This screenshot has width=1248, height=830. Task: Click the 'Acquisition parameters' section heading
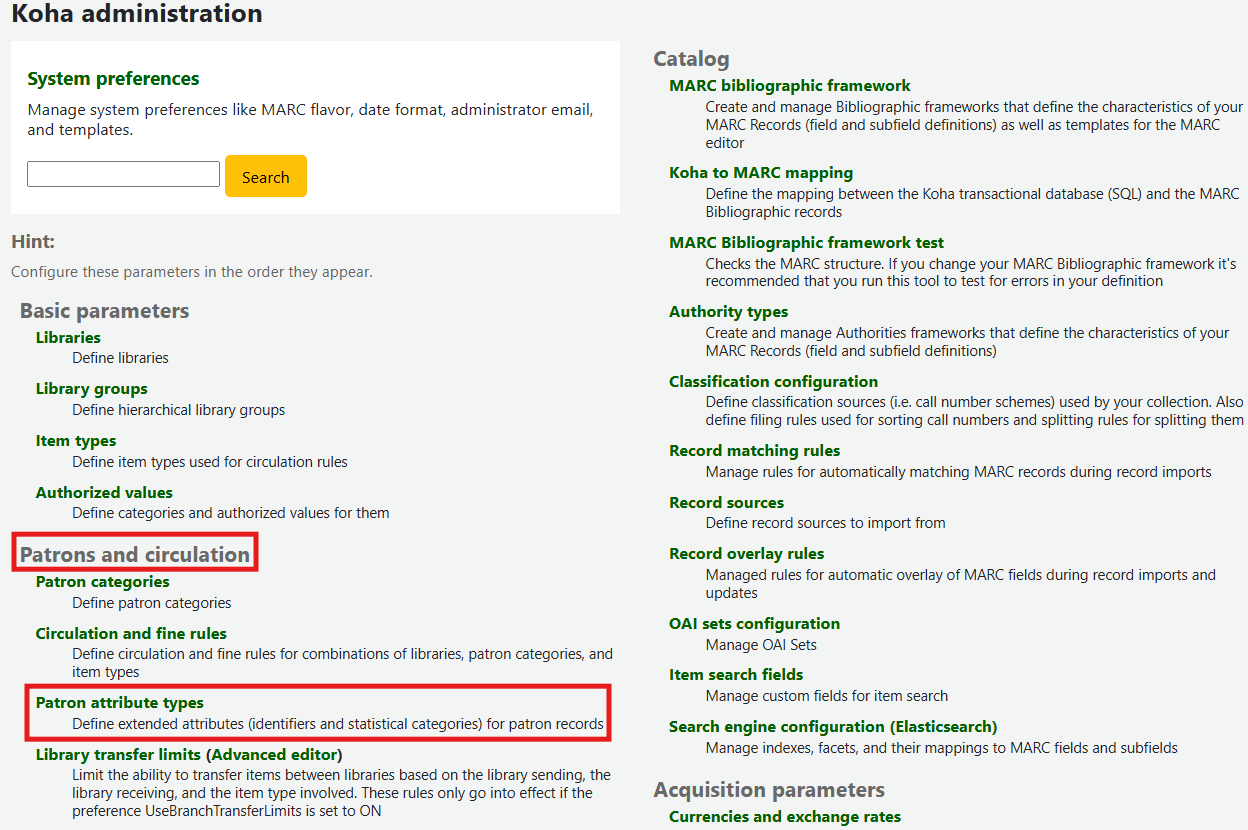[769, 790]
